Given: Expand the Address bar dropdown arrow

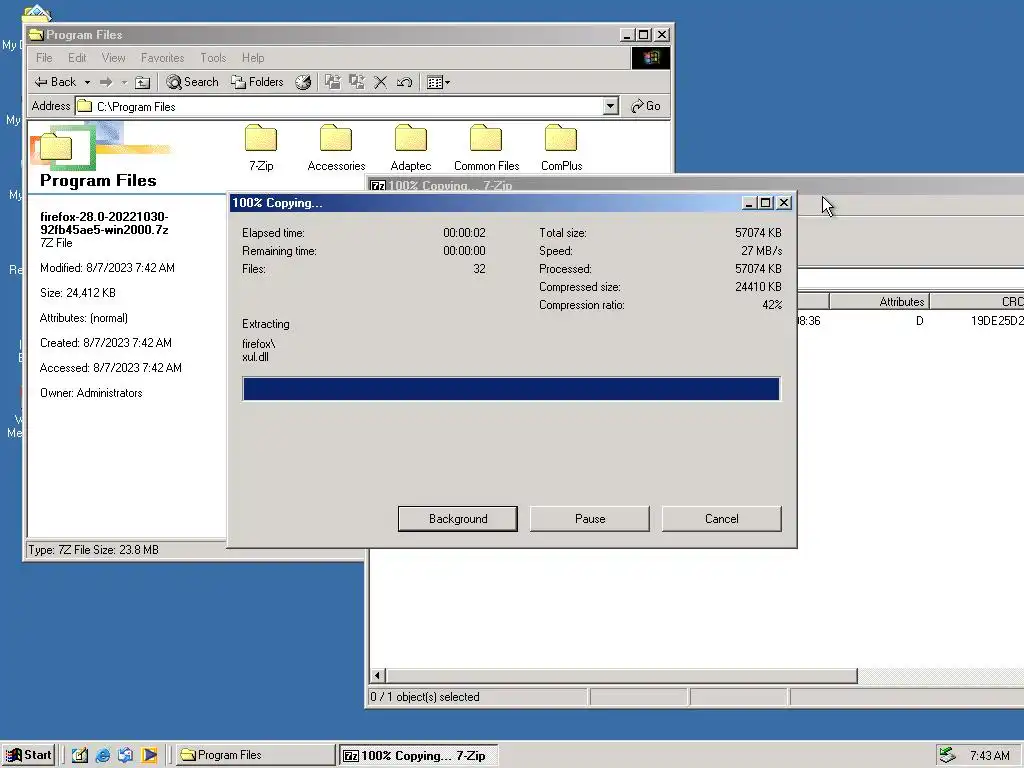Looking at the screenshot, I should pos(611,106).
